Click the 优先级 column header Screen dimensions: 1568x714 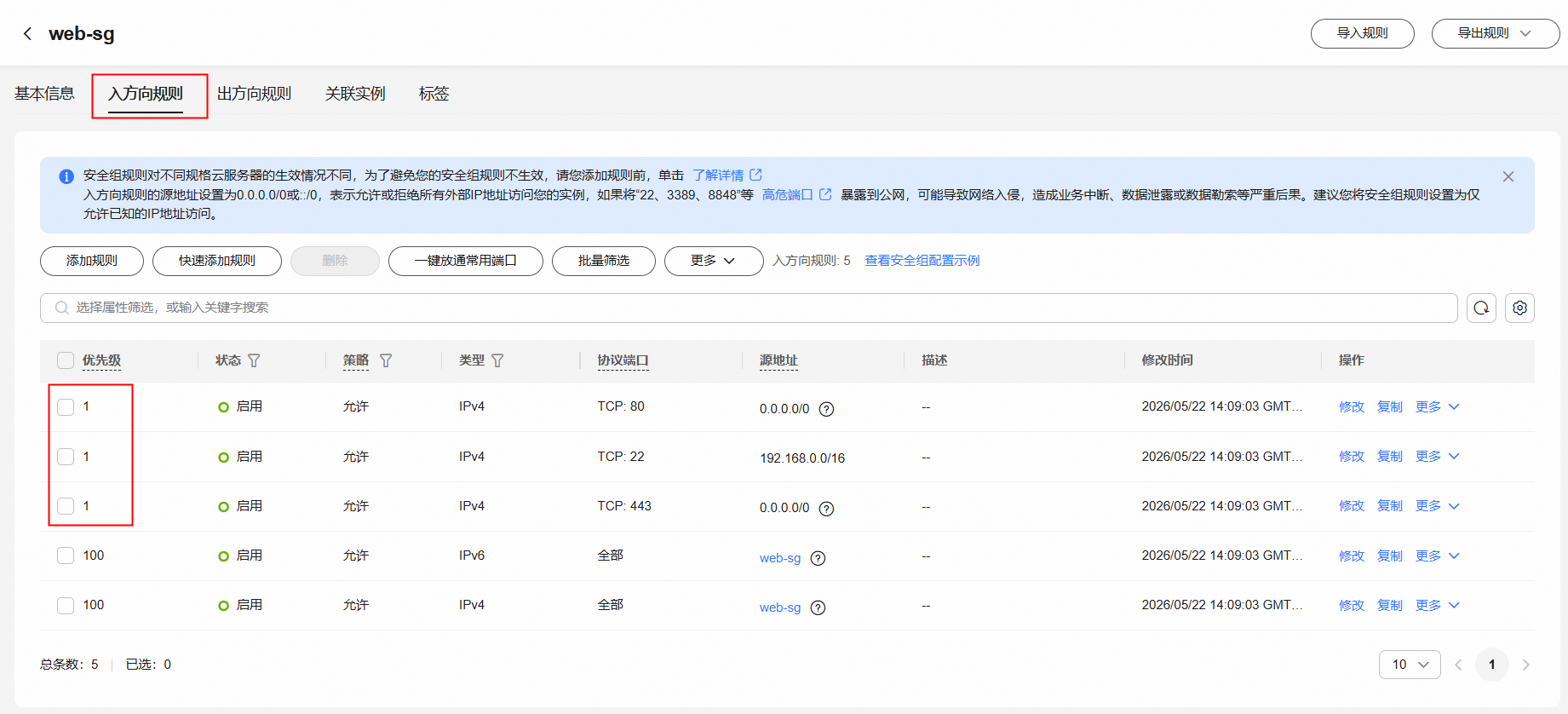click(x=101, y=360)
